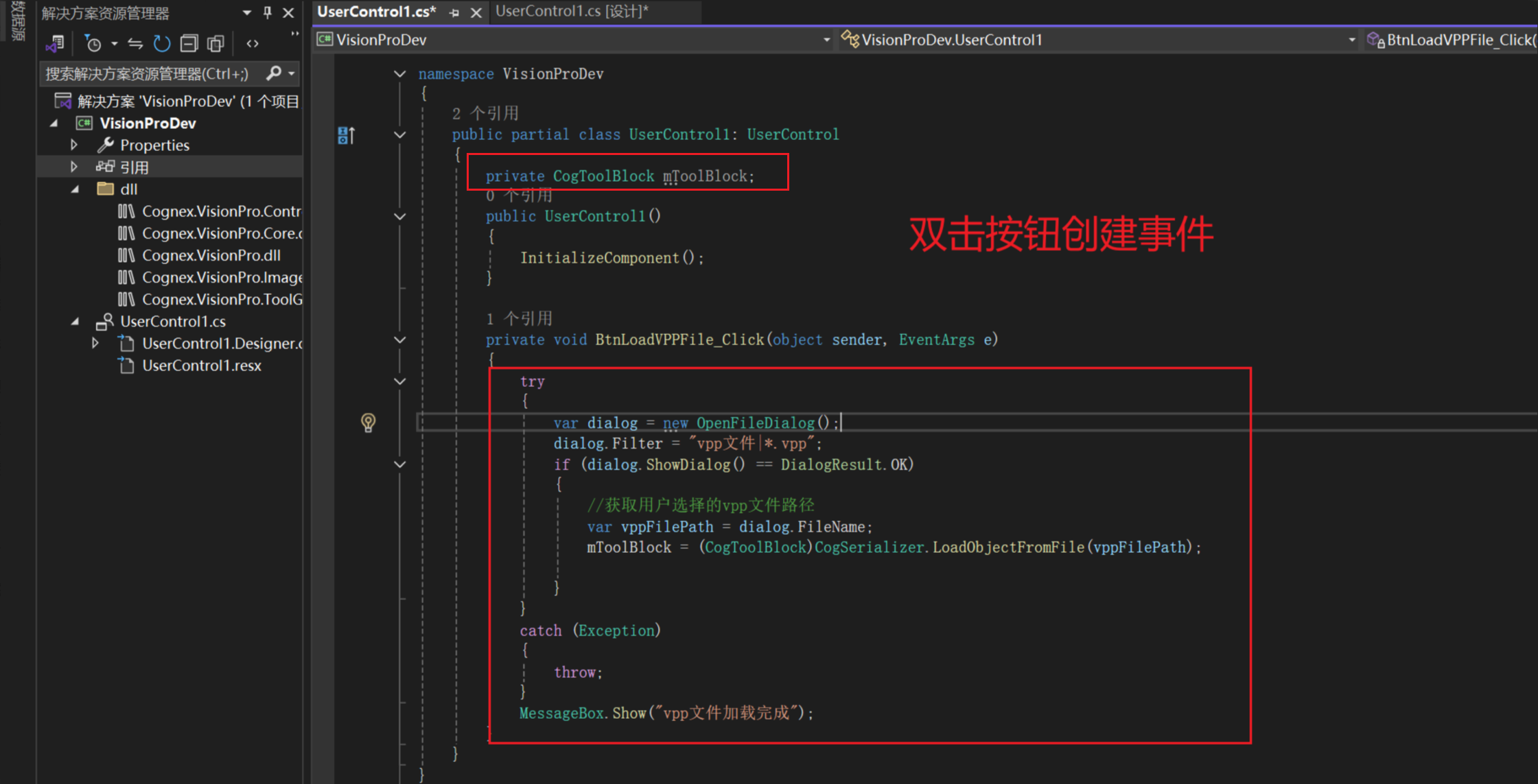Screen dimensions: 1538x784
Task: Click Show All Files icon in Solution Explorer
Action: pyautogui.click(x=215, y=44)
